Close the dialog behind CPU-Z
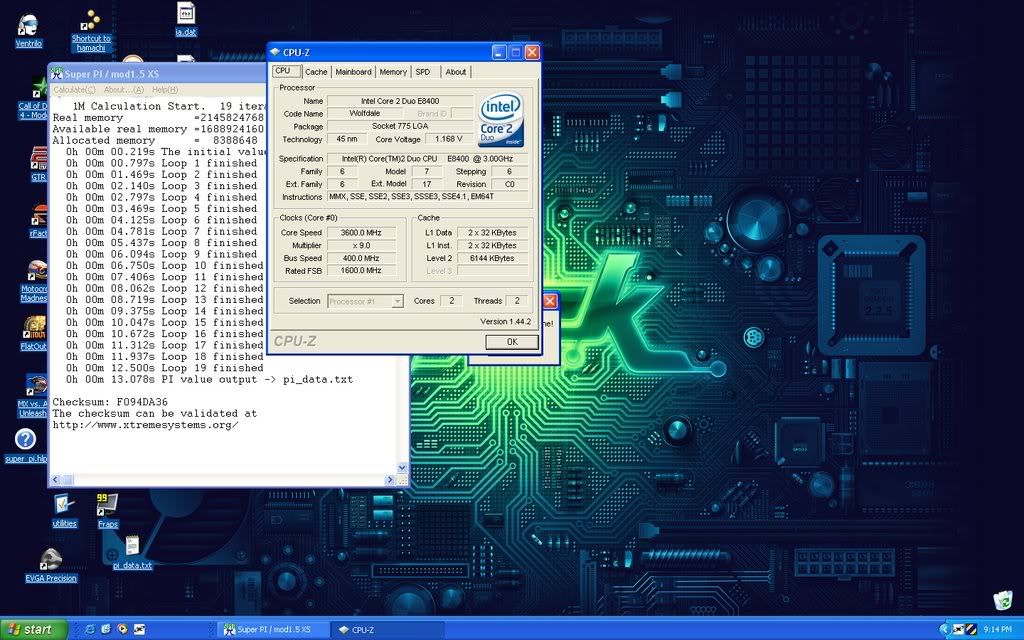The height and width of the screenshot is (640, 1024). (x=551, y=301)
